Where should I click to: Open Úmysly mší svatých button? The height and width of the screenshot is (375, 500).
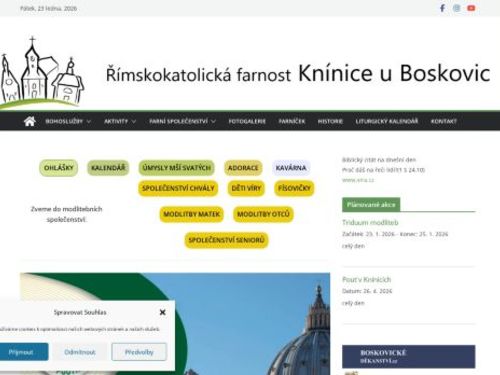177,168
